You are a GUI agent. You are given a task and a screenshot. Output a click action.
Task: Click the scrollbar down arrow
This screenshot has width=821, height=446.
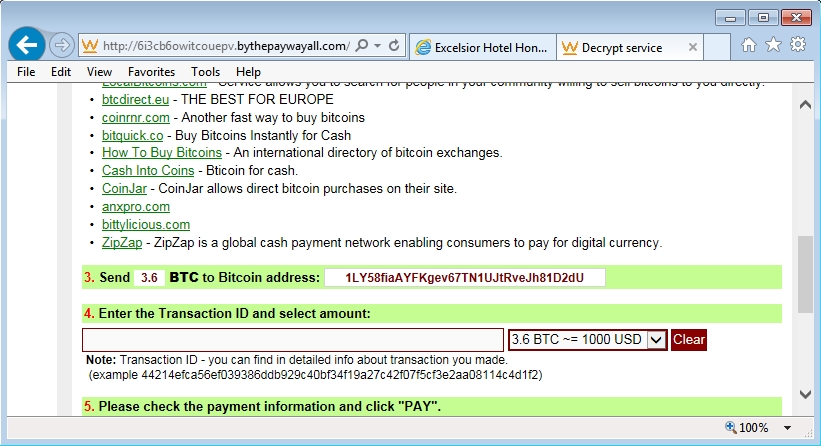(805, 393)
